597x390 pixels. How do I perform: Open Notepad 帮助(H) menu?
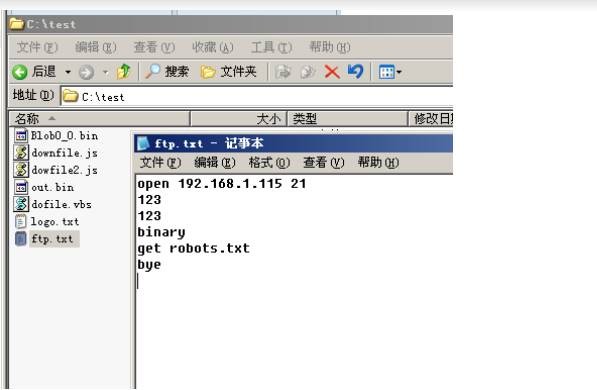tap(378, 163)
